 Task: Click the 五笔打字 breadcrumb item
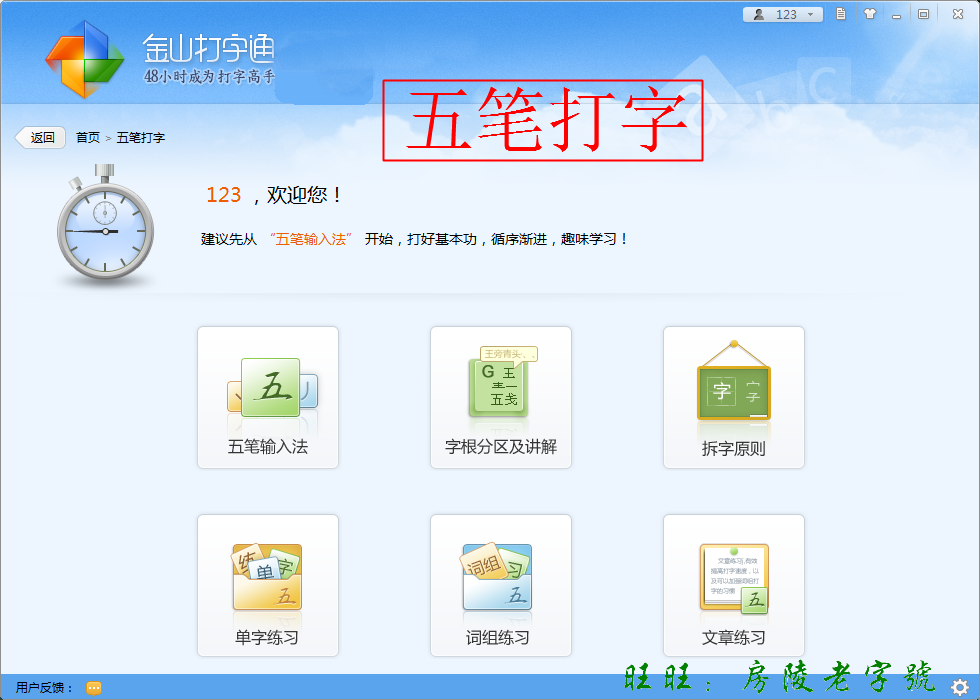pos(141,138)
